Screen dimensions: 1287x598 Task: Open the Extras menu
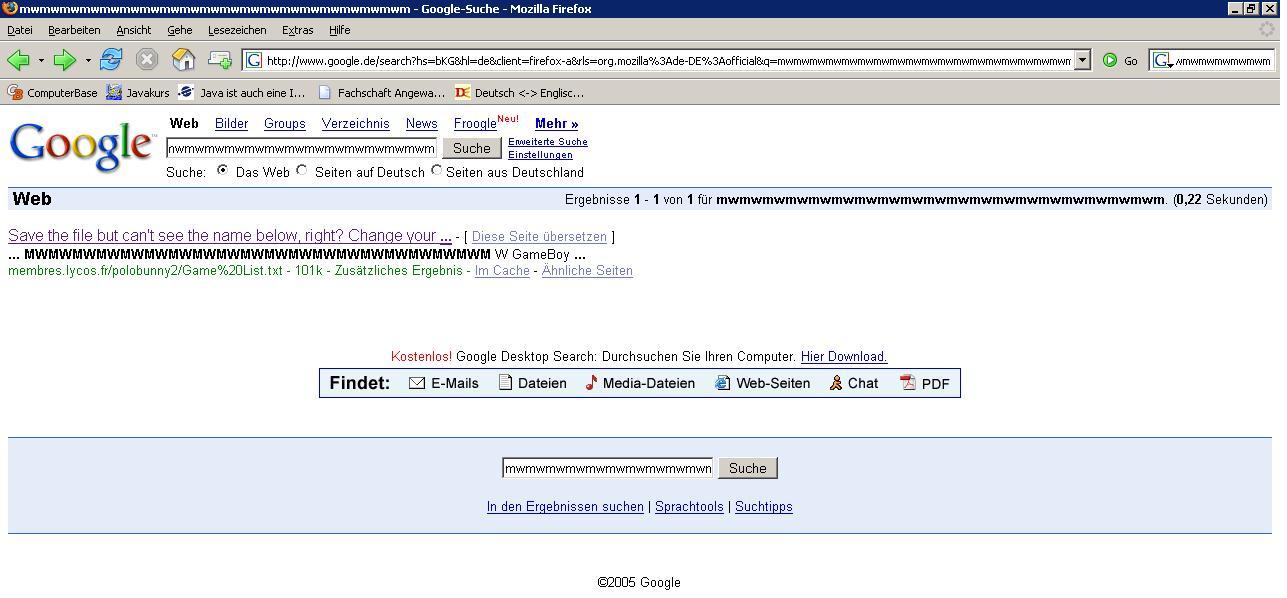point(297,30)
